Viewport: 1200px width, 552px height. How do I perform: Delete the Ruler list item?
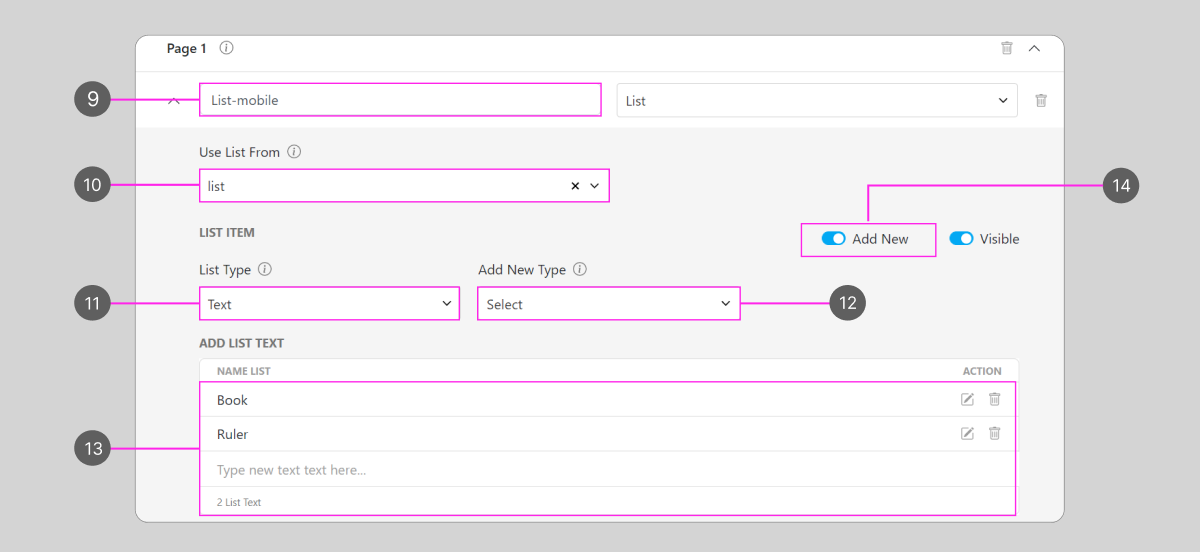[994, 434]
